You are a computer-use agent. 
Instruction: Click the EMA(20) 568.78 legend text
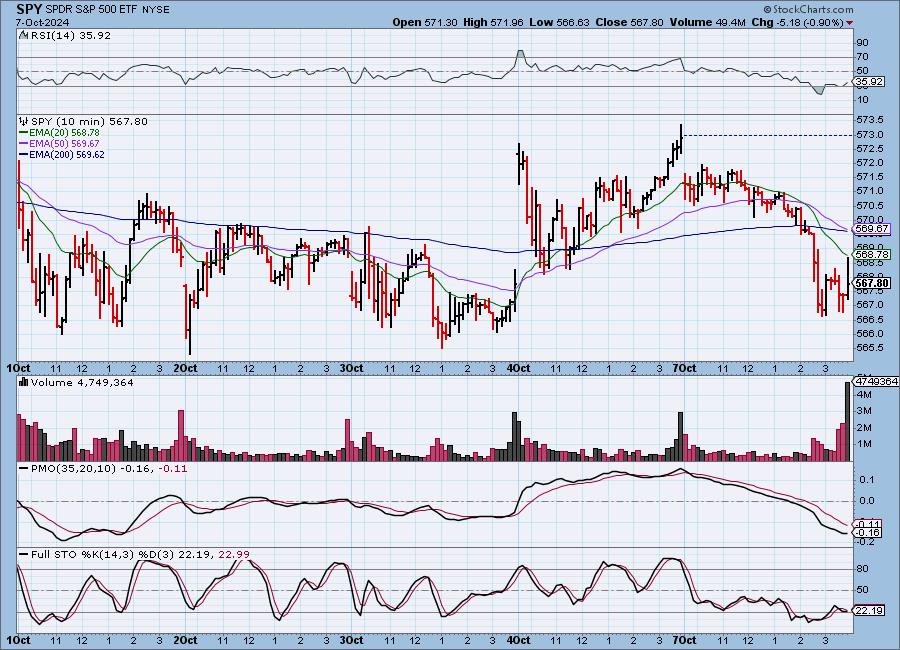pyautogui.click(x=64, y=133)
